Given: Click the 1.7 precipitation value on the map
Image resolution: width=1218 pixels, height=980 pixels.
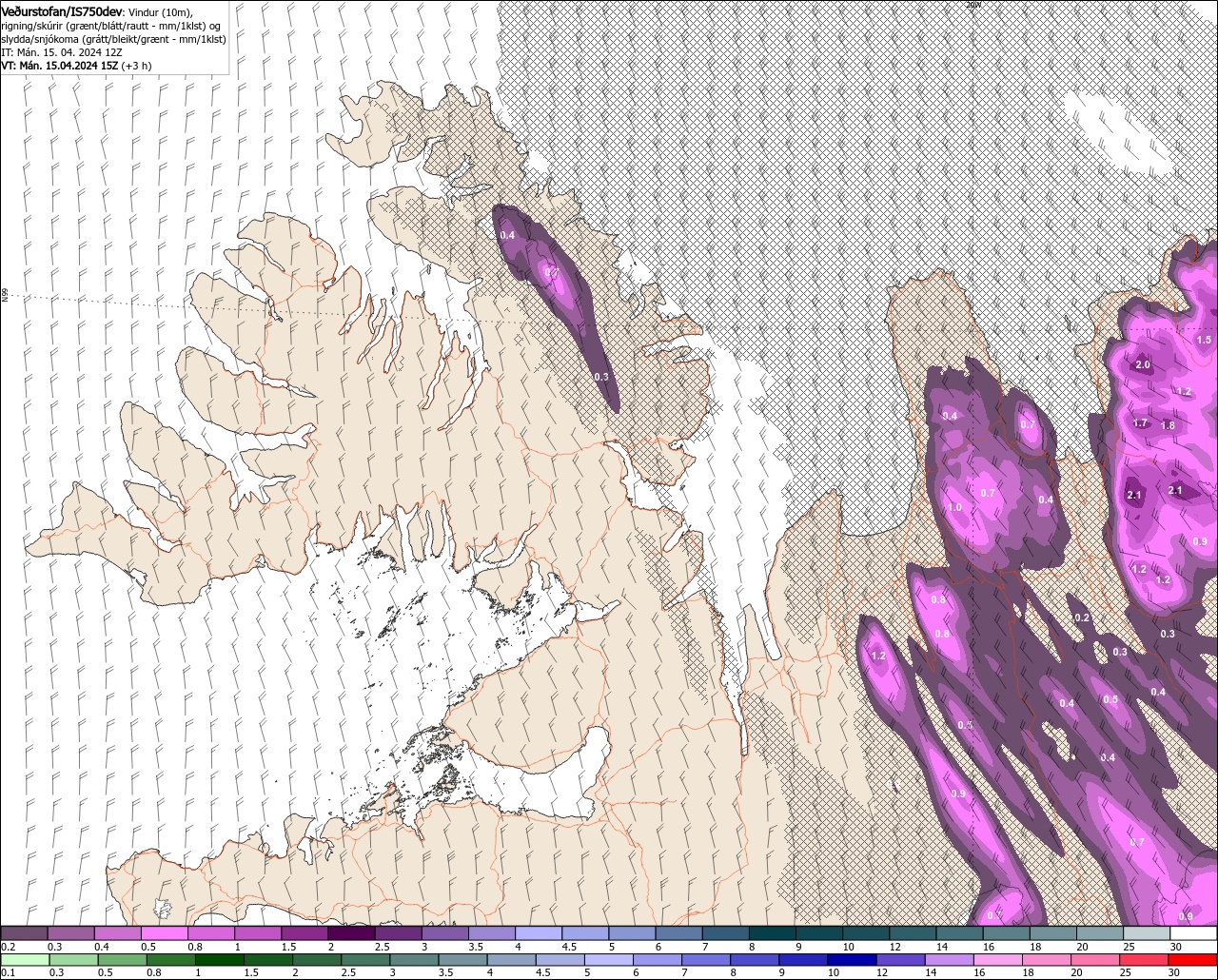Looking at the screenshot, I should tap(1141, 423).
